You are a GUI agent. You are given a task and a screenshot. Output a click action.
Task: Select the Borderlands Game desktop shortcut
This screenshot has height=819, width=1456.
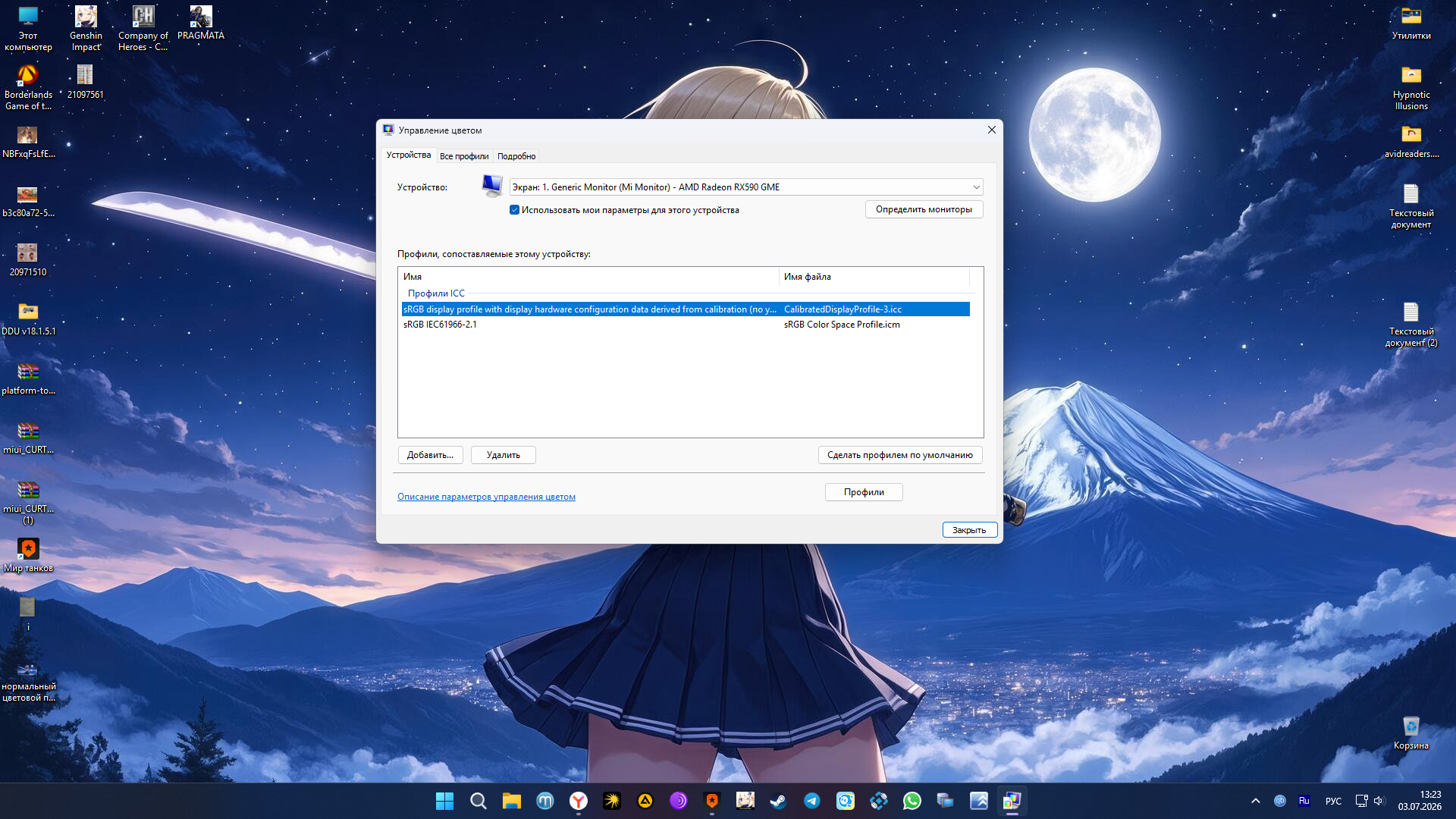point(28,88)
